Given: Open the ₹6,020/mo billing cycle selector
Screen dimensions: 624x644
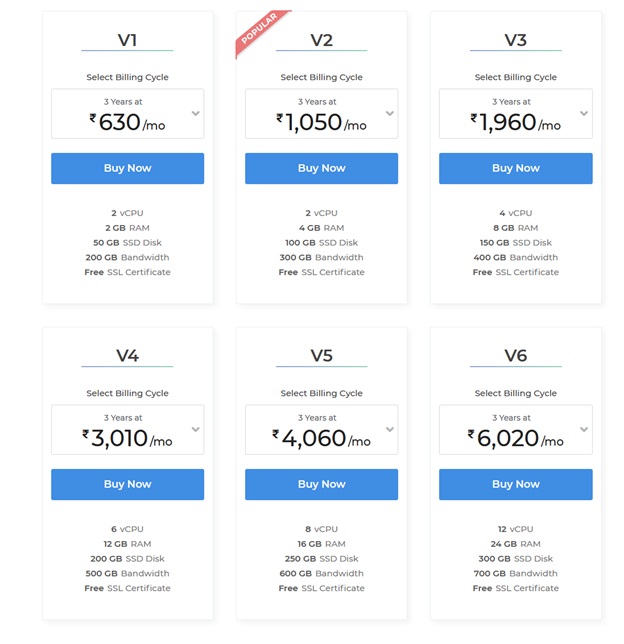Looking at the screenshot, I should click(516, 430).
